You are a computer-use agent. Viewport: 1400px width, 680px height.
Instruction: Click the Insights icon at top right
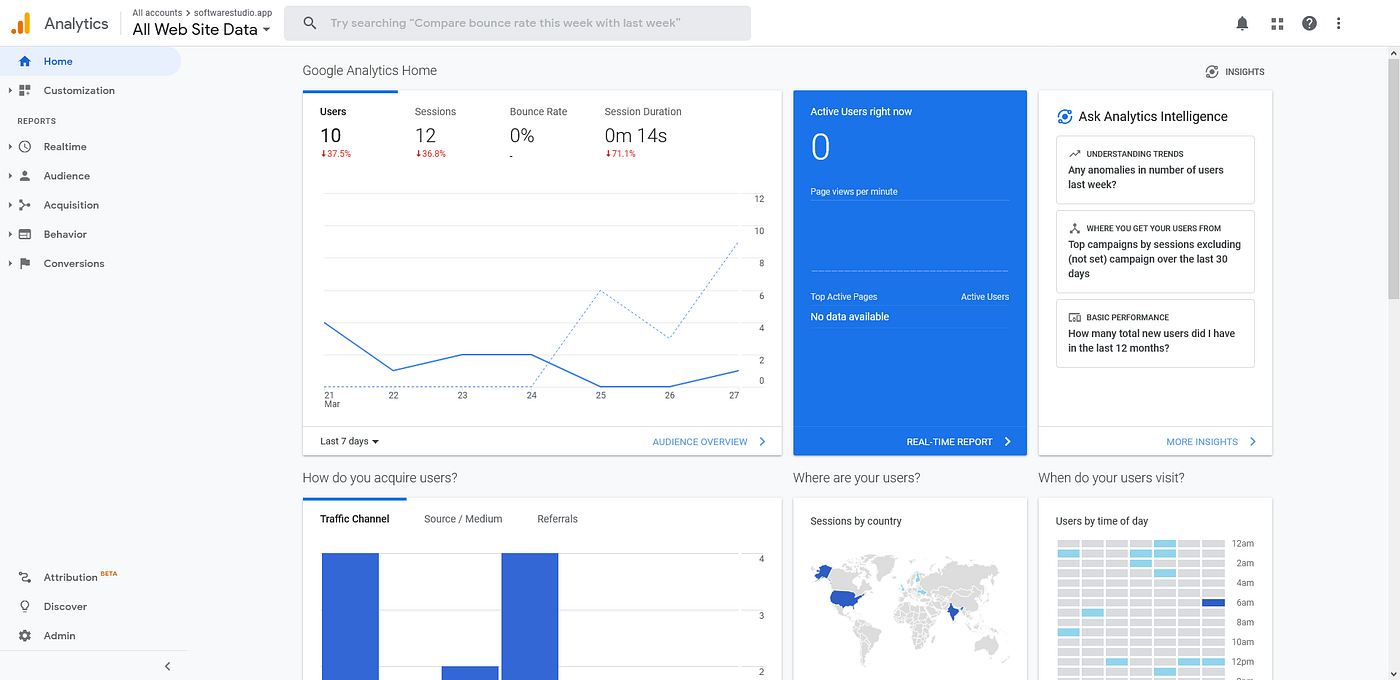point(1212,71)
